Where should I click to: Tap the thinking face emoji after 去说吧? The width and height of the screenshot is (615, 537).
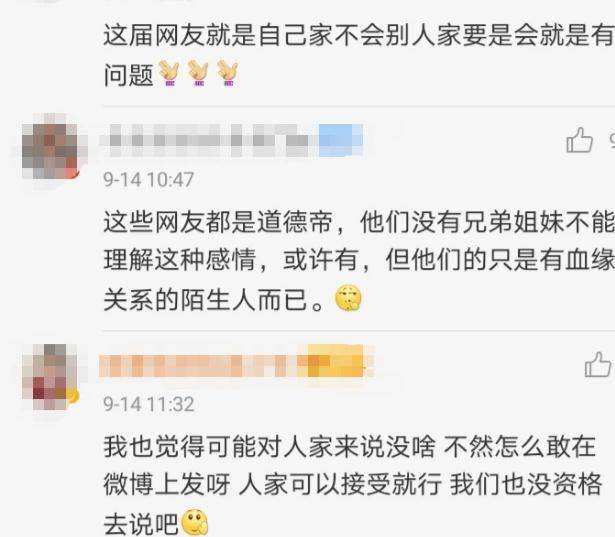pyautogui.click(x=195, y=522)
